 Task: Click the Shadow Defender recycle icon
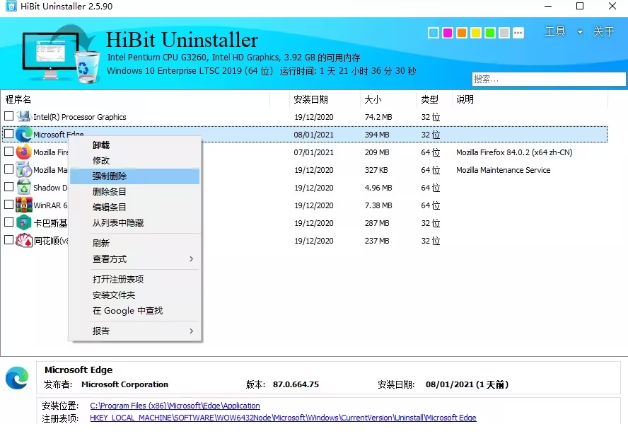point(24,187)
